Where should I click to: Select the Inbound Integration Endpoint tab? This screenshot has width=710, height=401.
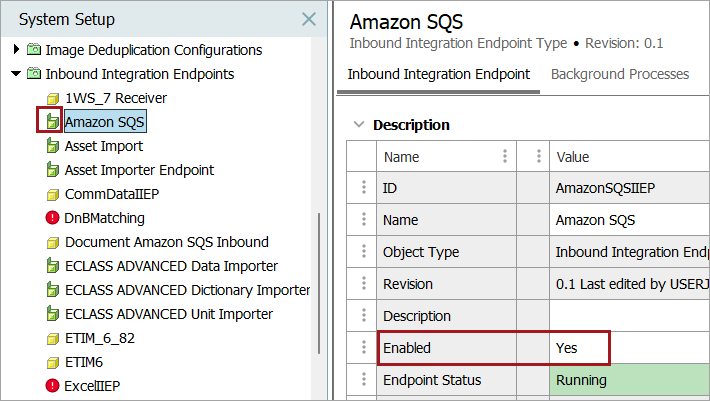click(x=438, y=74)
